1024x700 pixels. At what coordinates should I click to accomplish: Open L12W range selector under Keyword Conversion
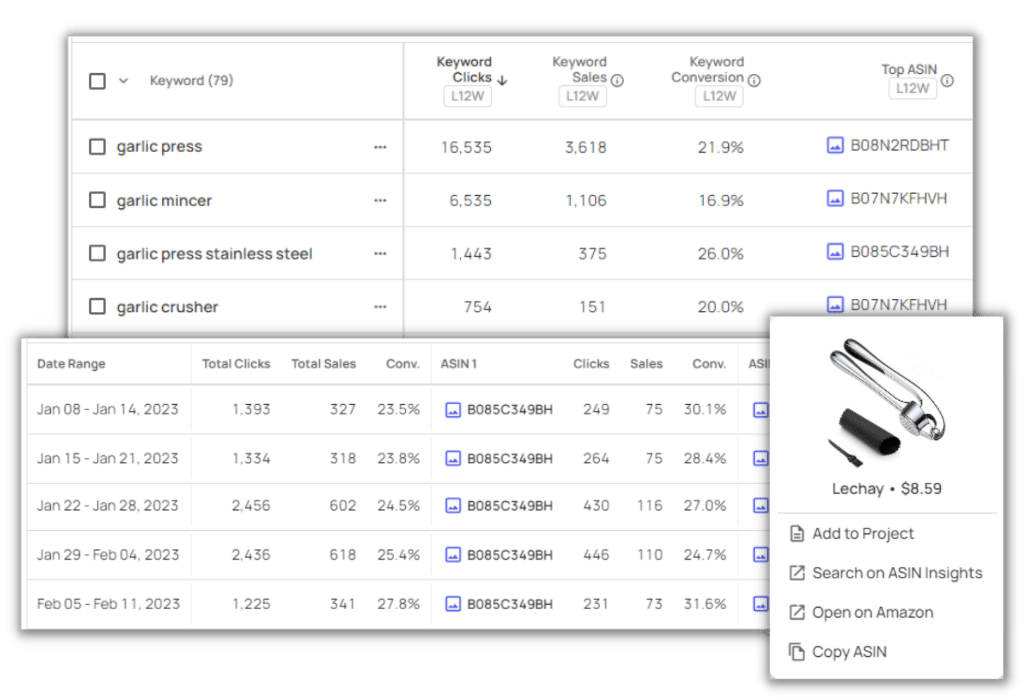click(719, 97)
